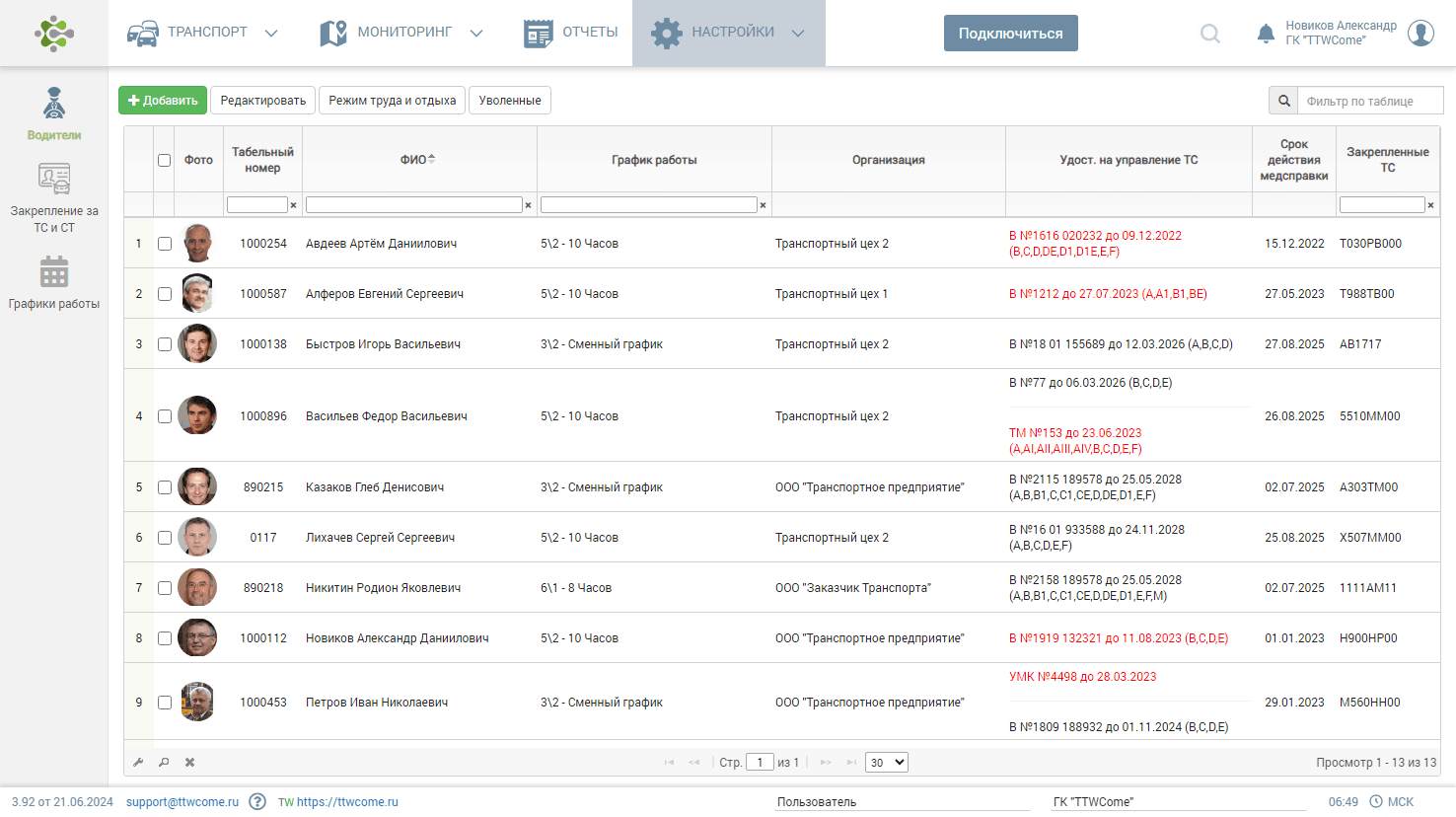Expand the ТРАНСПОРТ menu chevron
The height and width of the screenshot is (817, 1456).
(x=271, y=34)
